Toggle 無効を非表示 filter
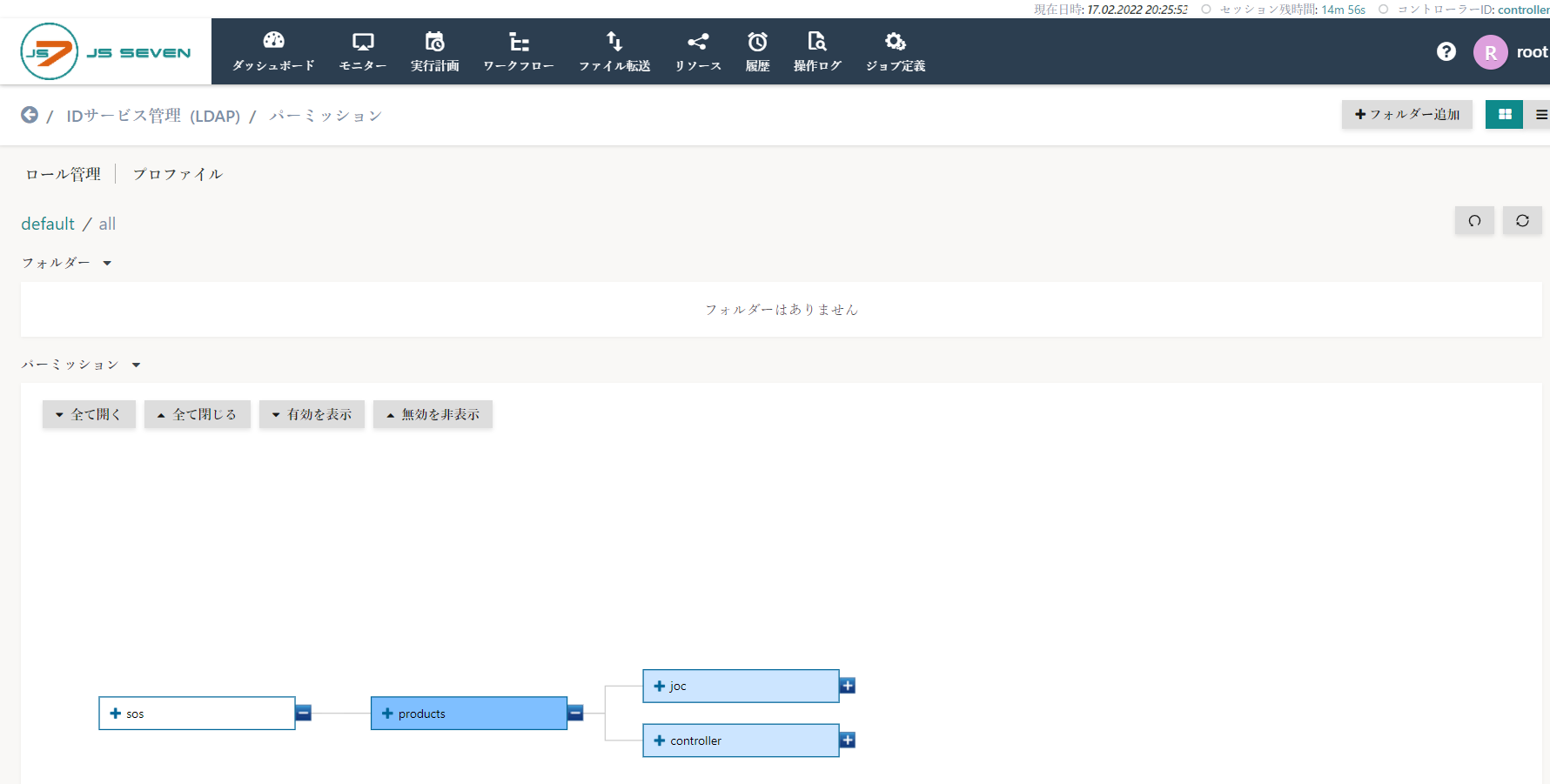Image resolution: width=1550 pixels, height=784 pixels. pos(433,414)
